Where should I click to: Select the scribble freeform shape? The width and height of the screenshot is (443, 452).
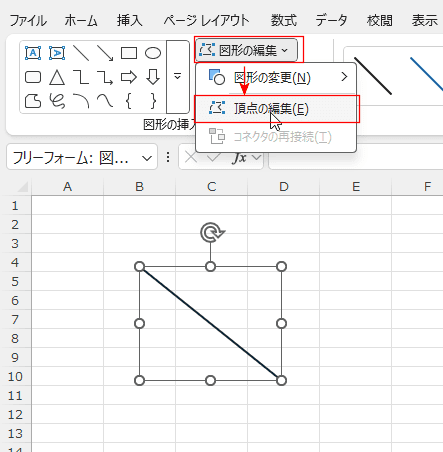coord(57,101)
